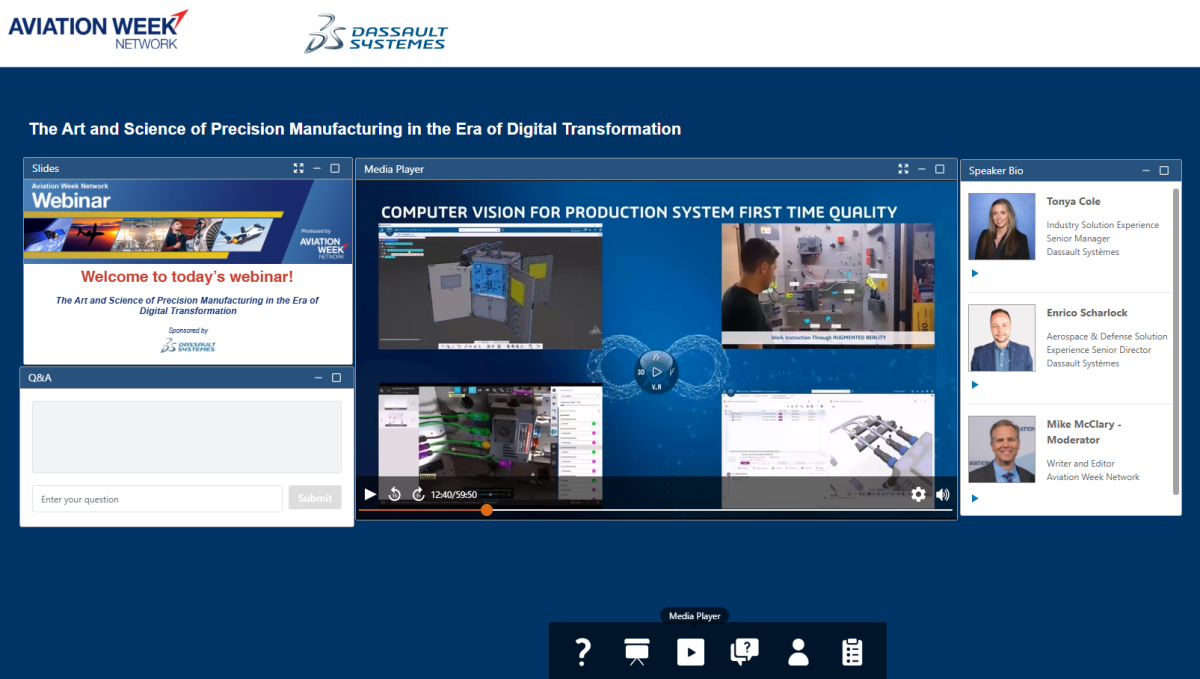Open Speaker Bio via the person dock icon

(798, 652)
